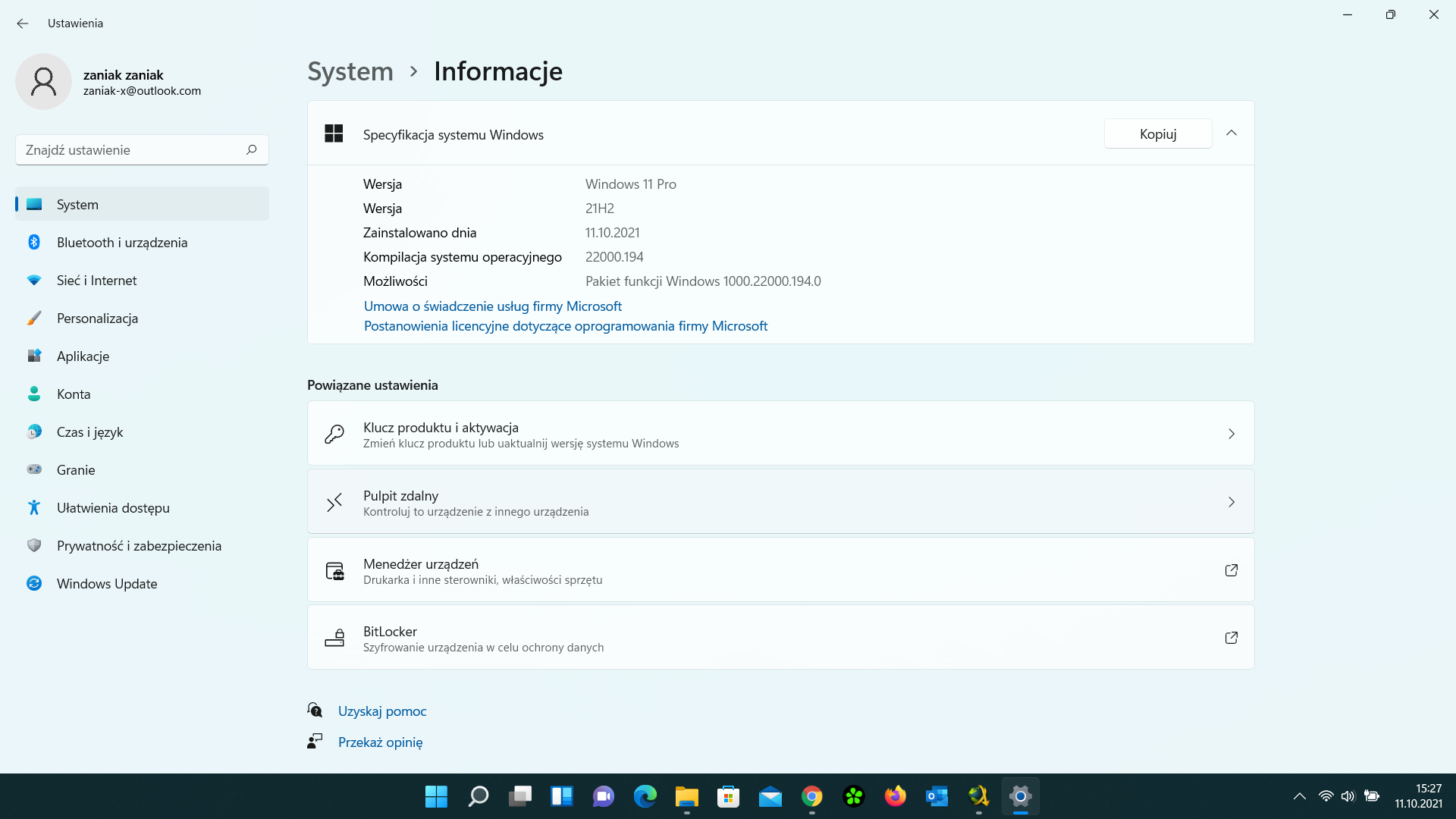
Task: Open File Explorer from taskbar
Action: click(687, 796)
